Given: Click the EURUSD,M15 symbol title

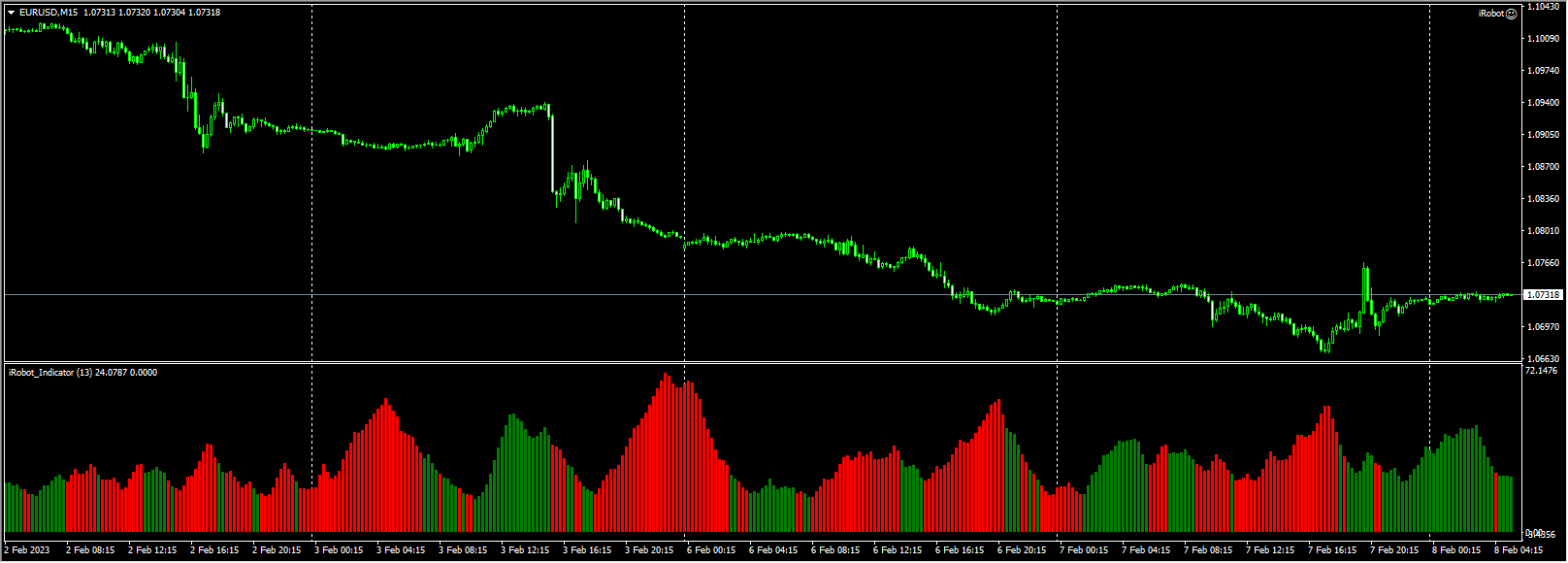Looking at the screenshot, I should tap(49, 13).
